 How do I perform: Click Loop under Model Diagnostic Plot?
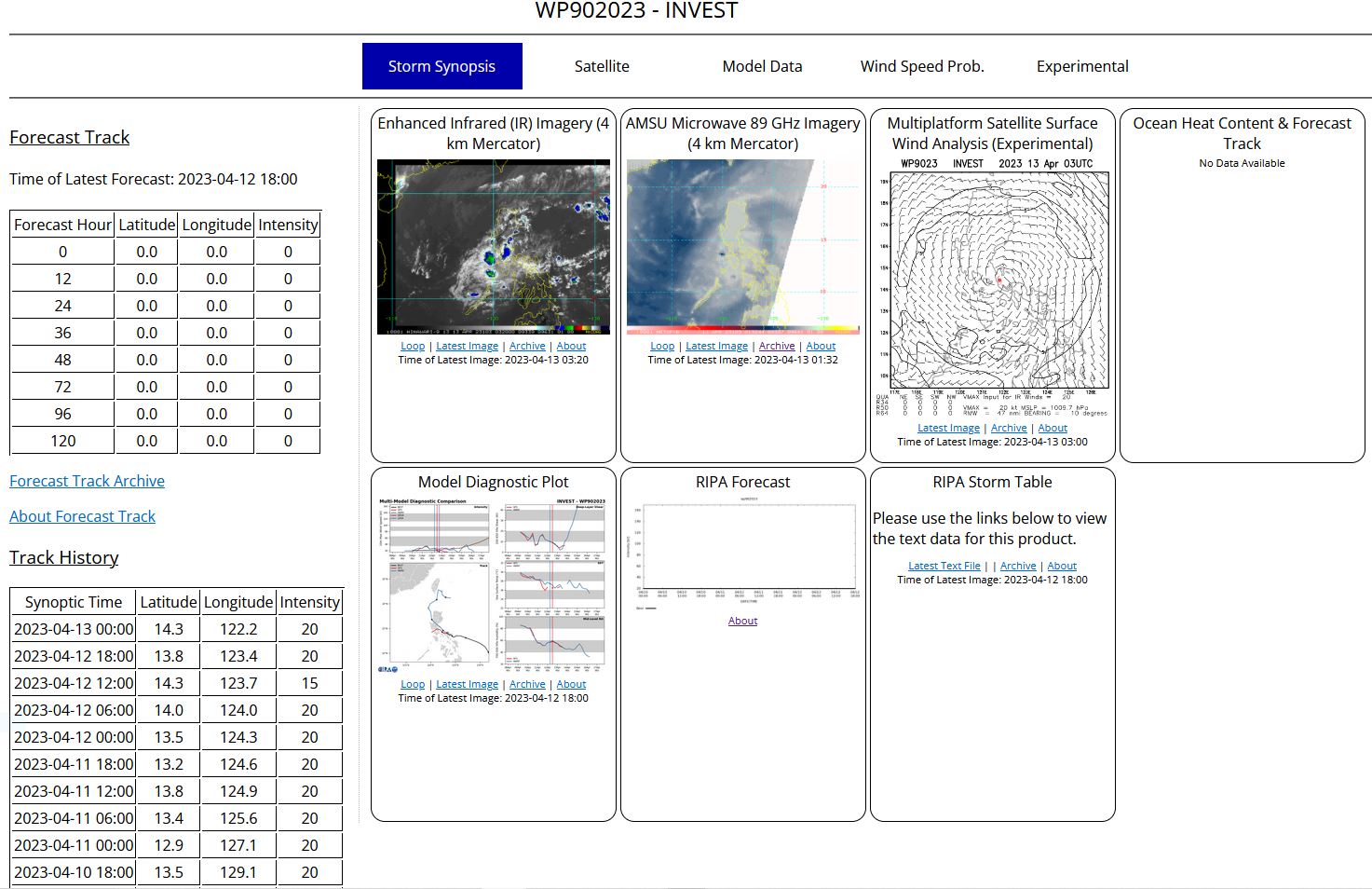413,684
